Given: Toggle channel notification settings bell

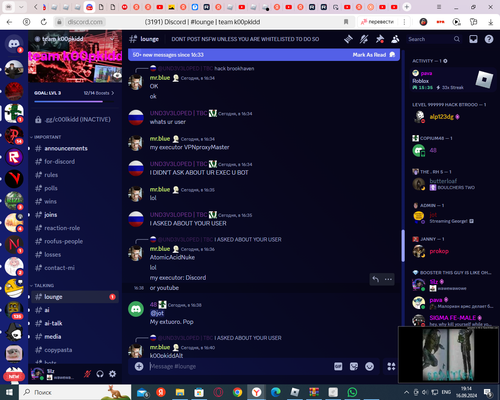Looking at the screenshot, I should pos(364,39).
